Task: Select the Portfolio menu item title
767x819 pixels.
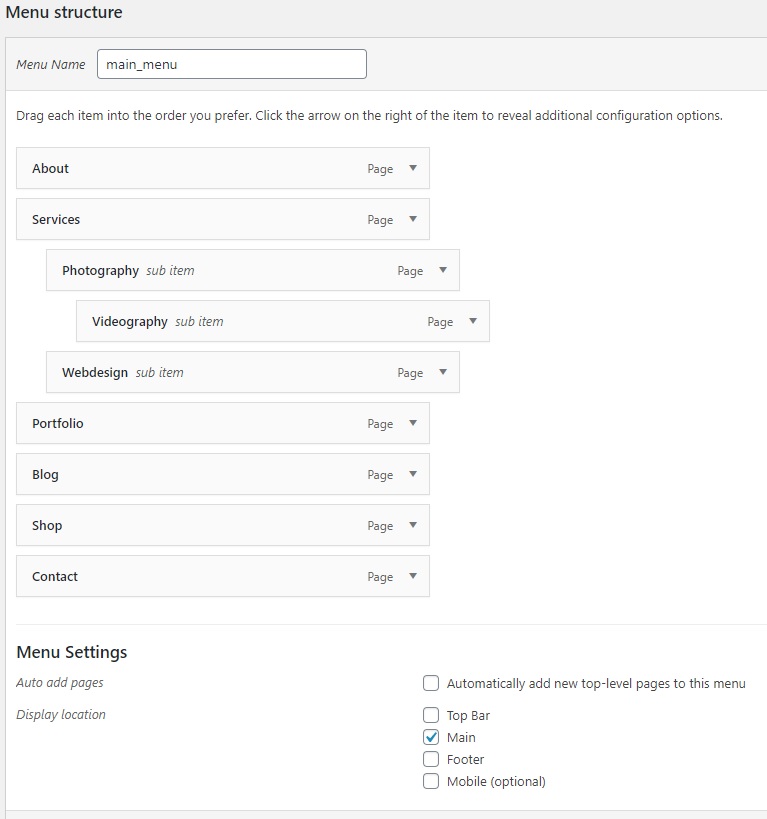Action: point(58,424)
